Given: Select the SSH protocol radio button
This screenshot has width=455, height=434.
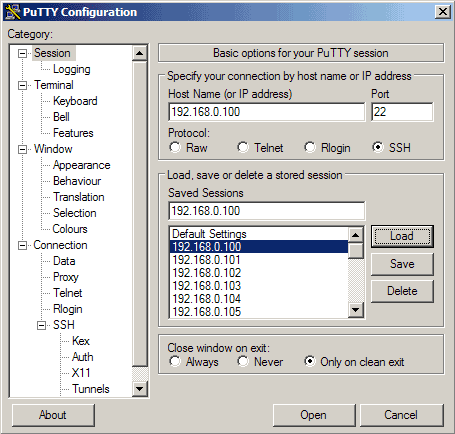Looking at the screenshot, I should [x=378, y=147].
